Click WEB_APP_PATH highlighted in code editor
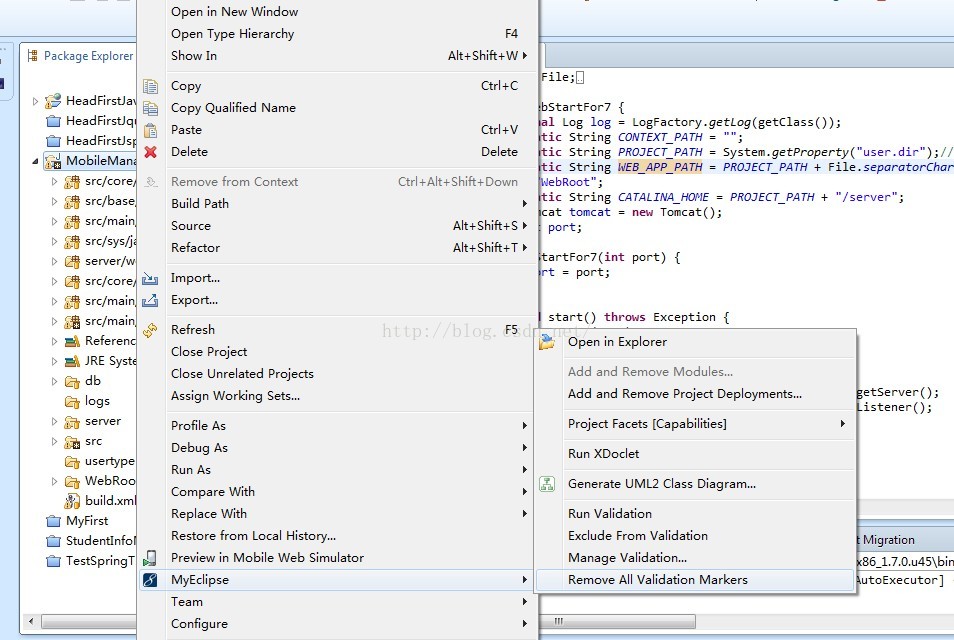The image size is (954, 640). pyautogui.click(x=660, y=167)
